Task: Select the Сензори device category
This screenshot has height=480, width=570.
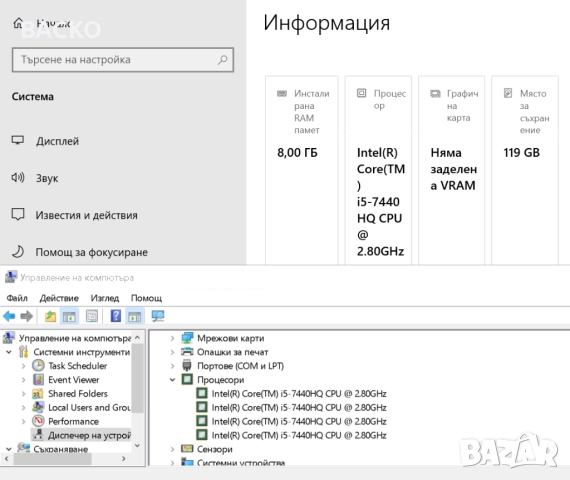Action: pyautogui.click(x=215, y=449)
